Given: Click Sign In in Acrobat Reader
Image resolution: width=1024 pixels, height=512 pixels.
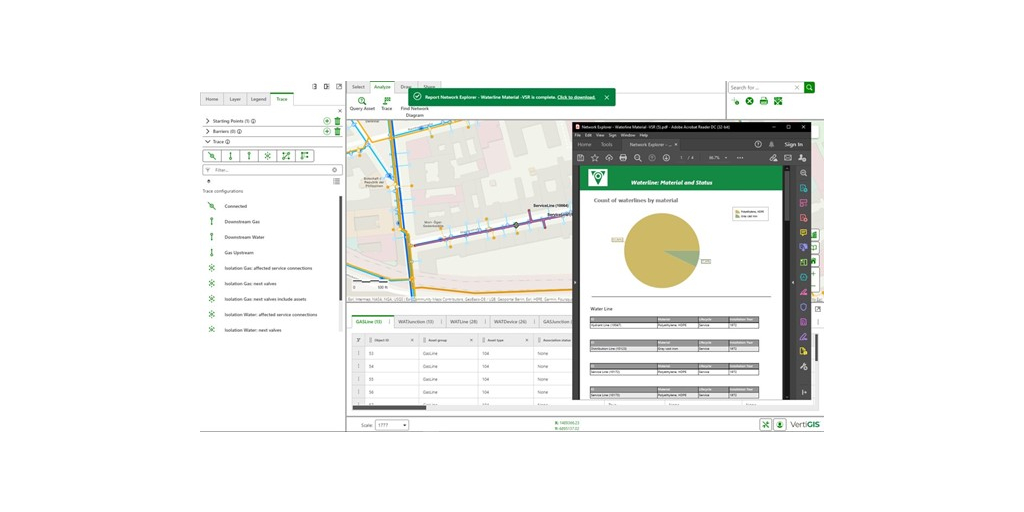Looking at the screenshot, I should 793,144.
